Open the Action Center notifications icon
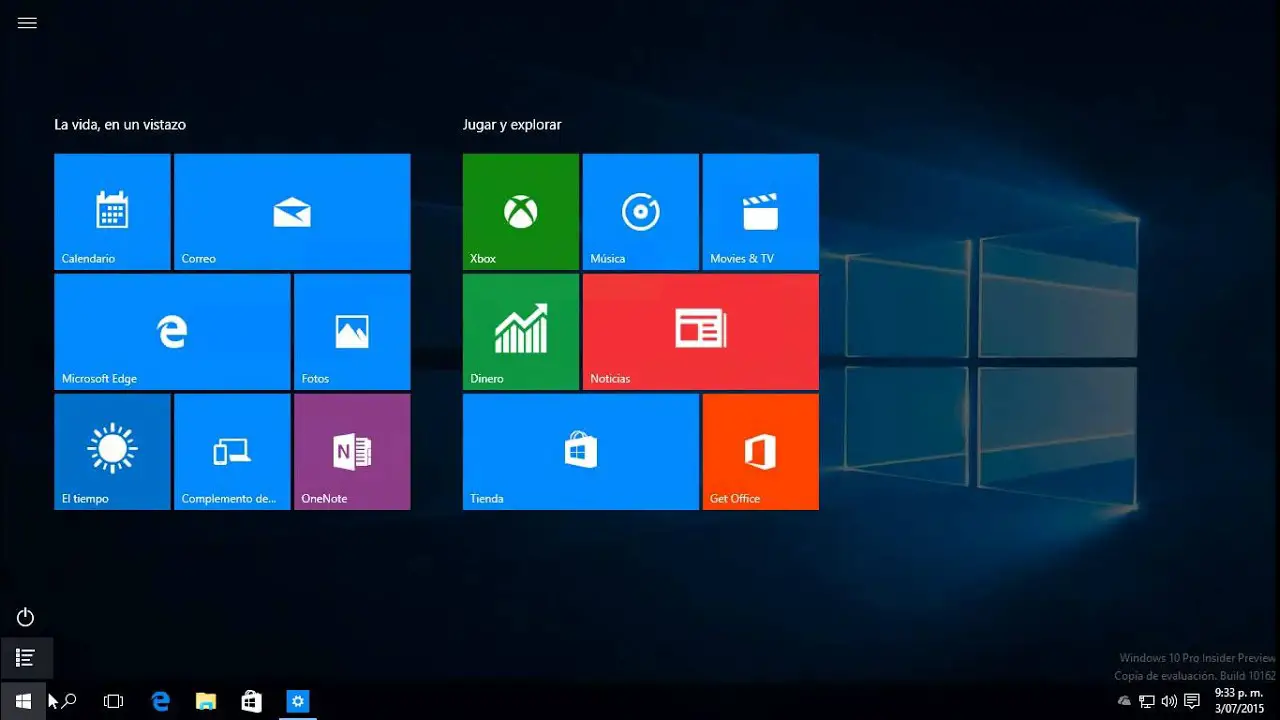Viewport: 1280px width, 720px height. point(1192,701)
